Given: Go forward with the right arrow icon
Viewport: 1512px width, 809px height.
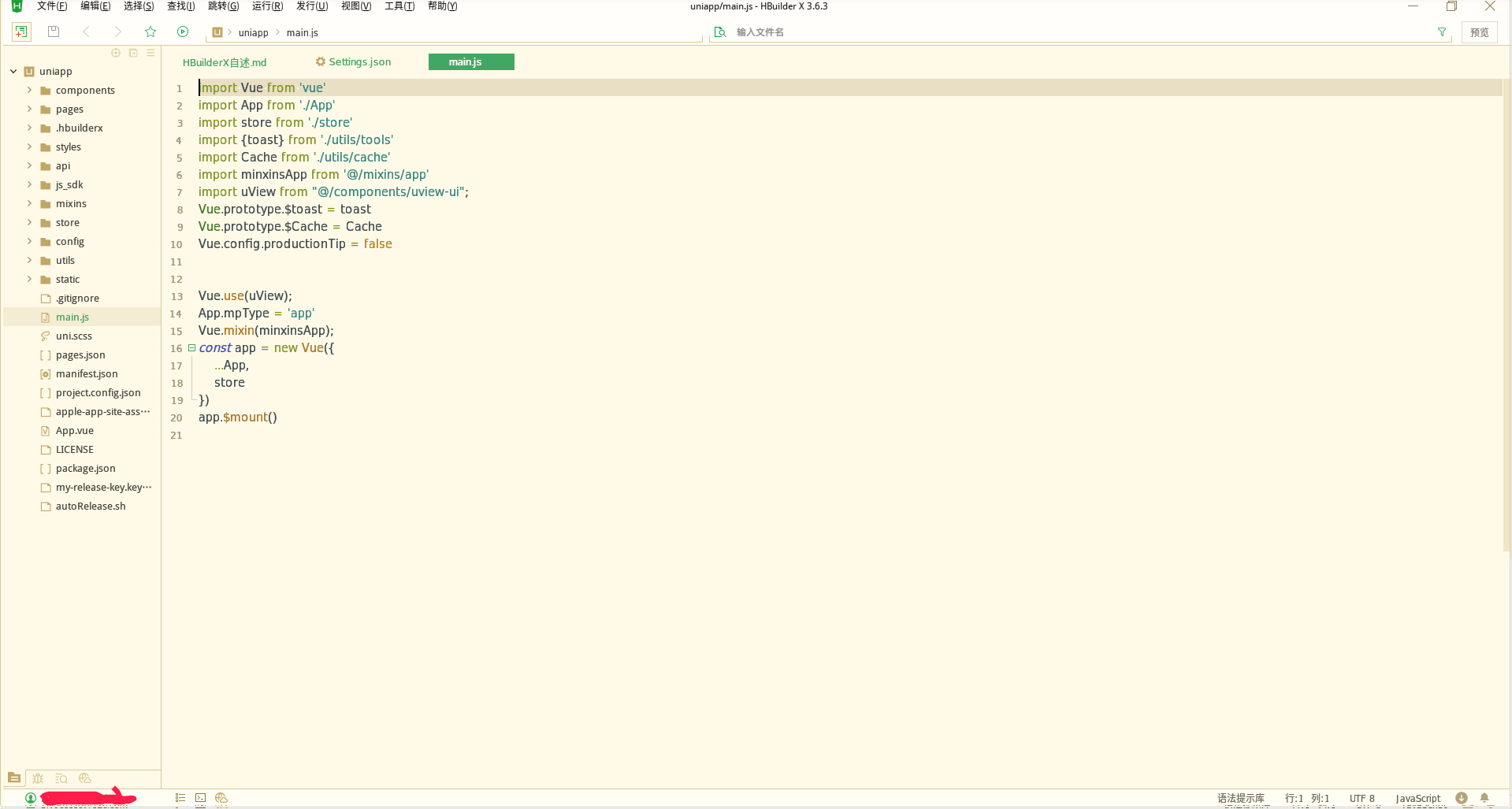Looking at the screenshot, I should point(118,32).
